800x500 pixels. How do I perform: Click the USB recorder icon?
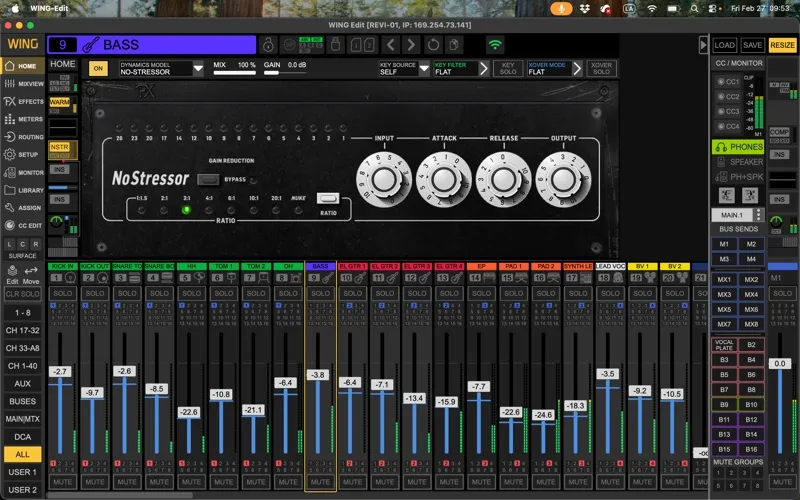pyautogui.click(x=335, y=45)
